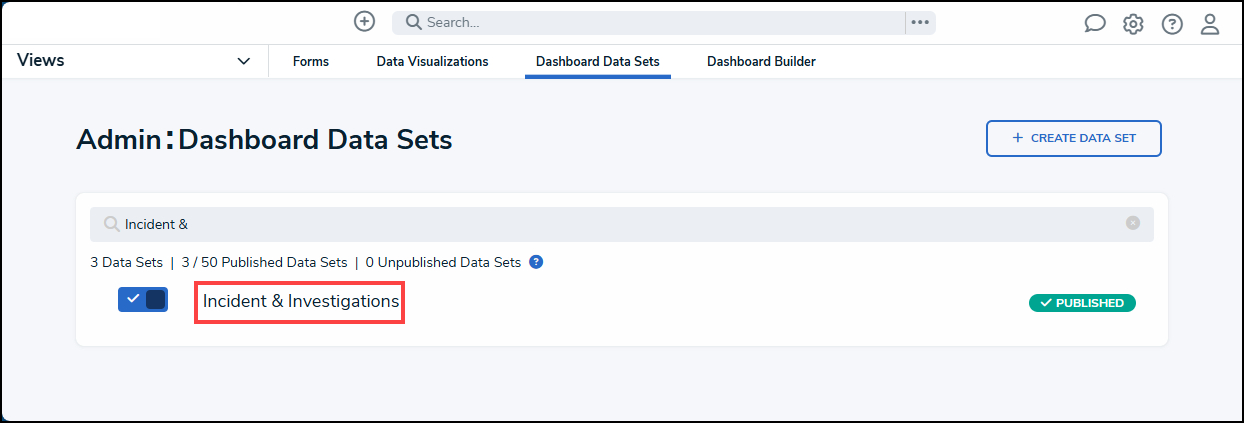Open the Incident & Investigations data set
1244x423 pixels.
point(300,301)
